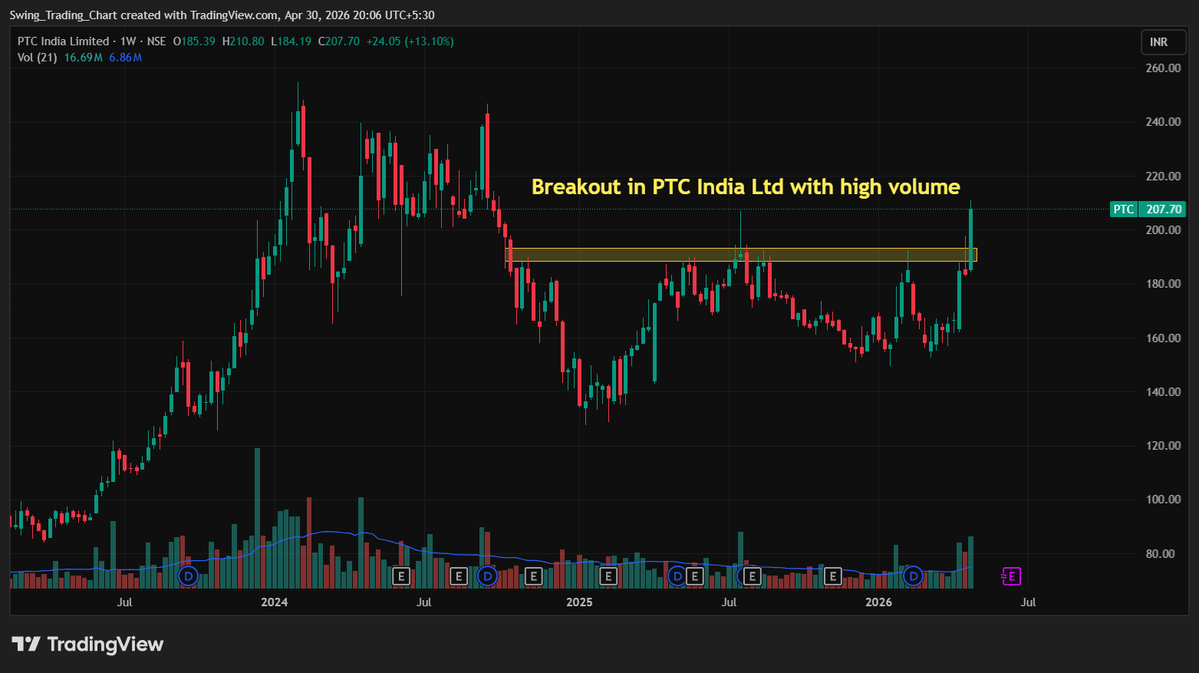Click the dividend D marker before 2024
The width and height of the screenshot is (1199, 673).
click(188, 576)
